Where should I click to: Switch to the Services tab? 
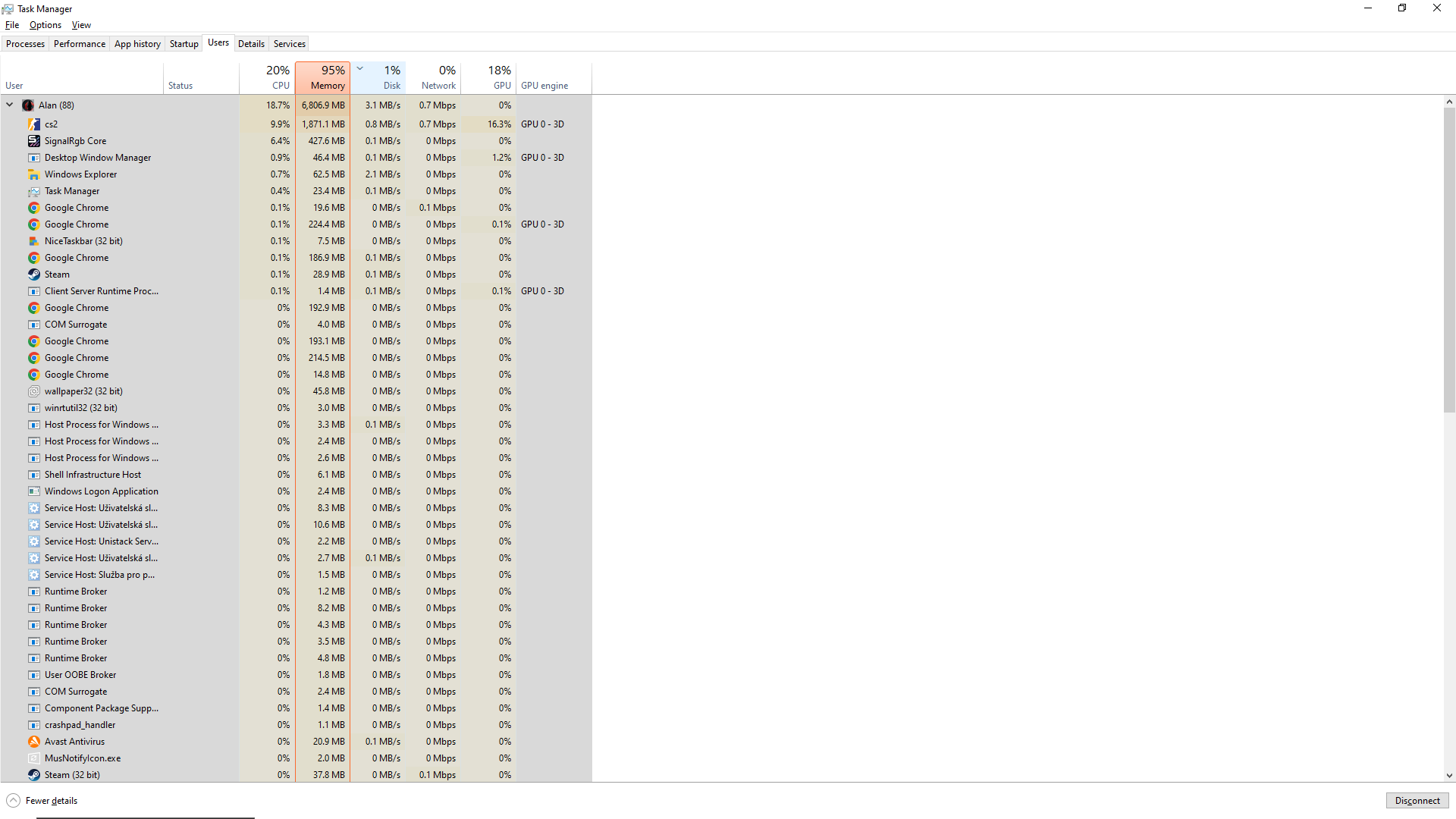pos(289,44)
